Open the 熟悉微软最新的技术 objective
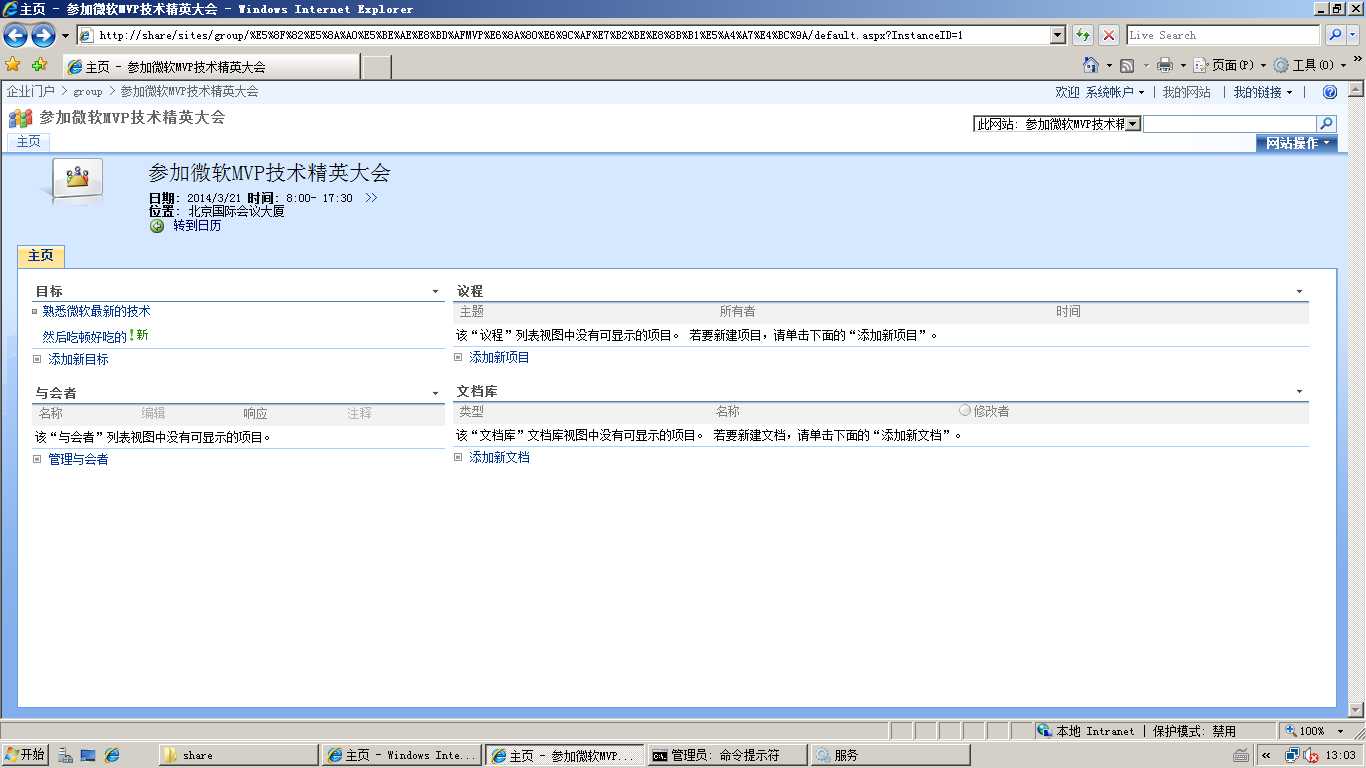The width and height of the screenshot is (1366, 768). click(x=96, y=312)
